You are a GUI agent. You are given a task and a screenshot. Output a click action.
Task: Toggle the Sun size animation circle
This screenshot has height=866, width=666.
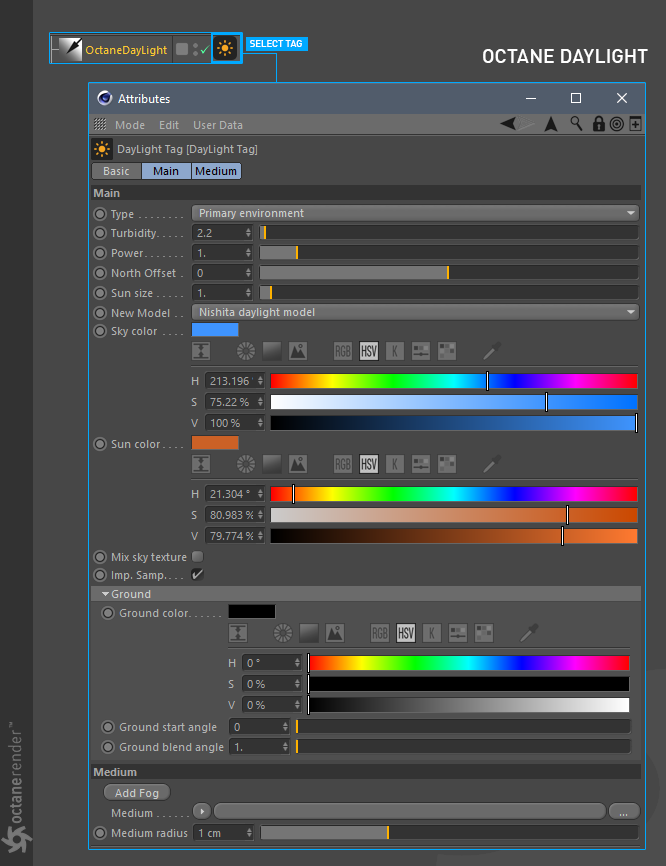(x=100, y=293)
